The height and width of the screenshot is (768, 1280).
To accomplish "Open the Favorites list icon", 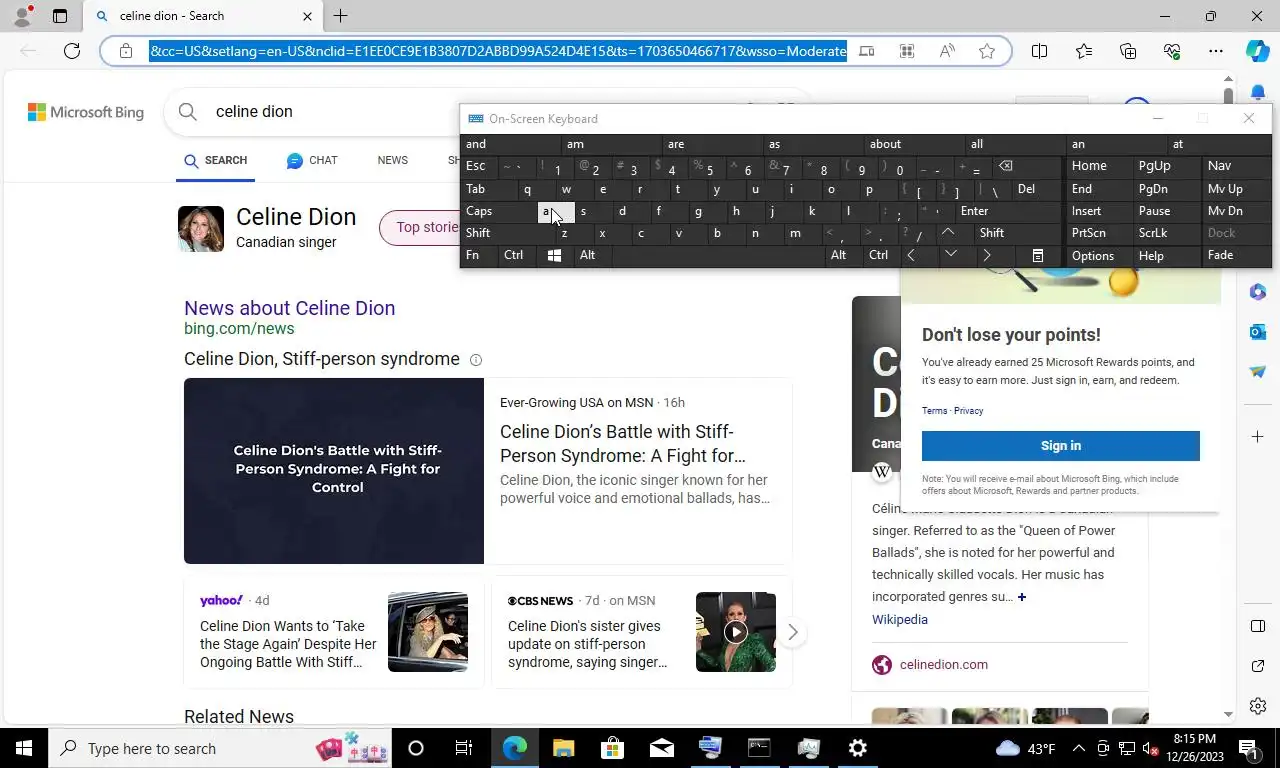I will click(x=1084, y=51).
